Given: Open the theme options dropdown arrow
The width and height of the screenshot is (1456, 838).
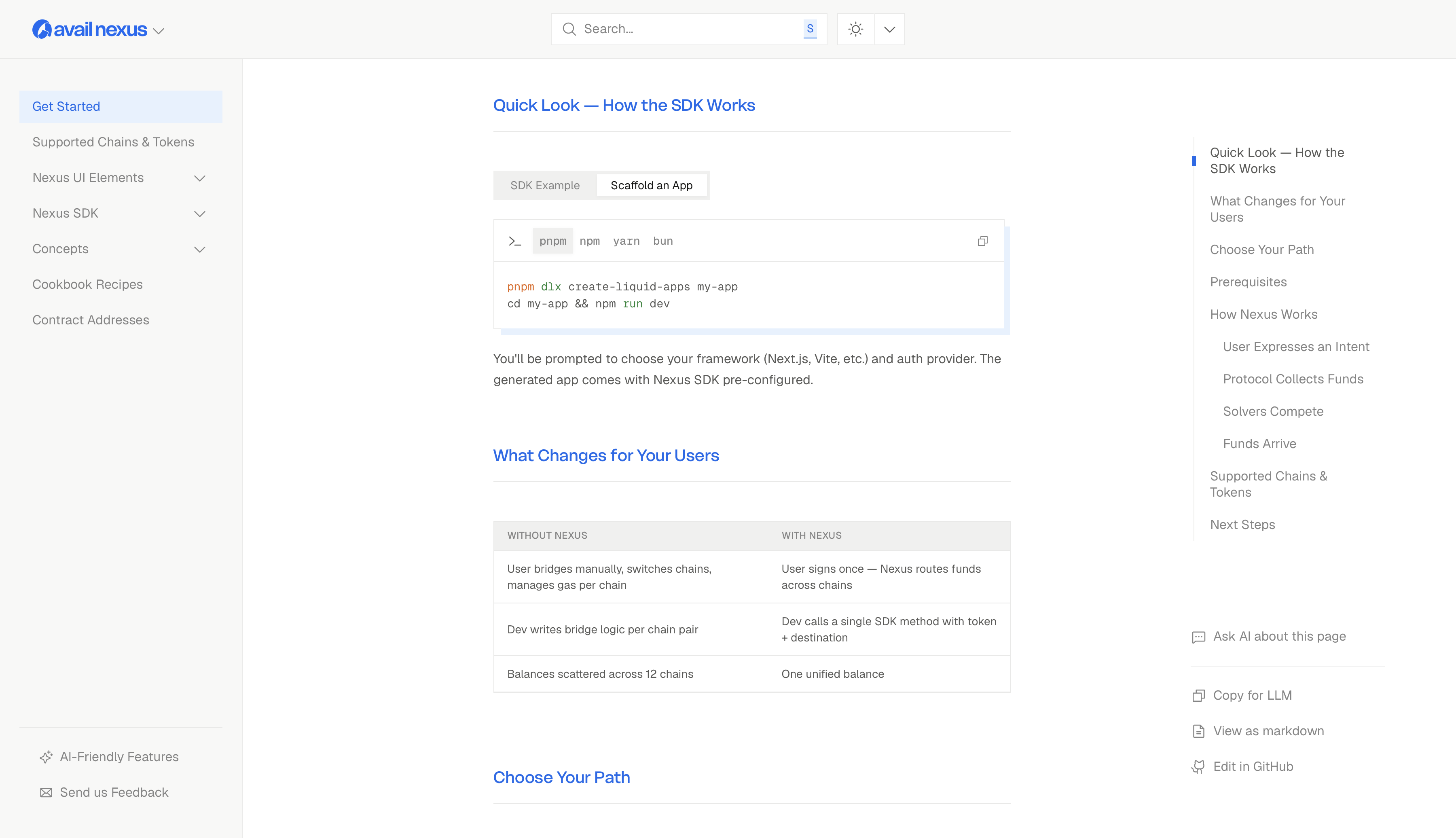Looking at the screenshot, I should click(890, 30).
